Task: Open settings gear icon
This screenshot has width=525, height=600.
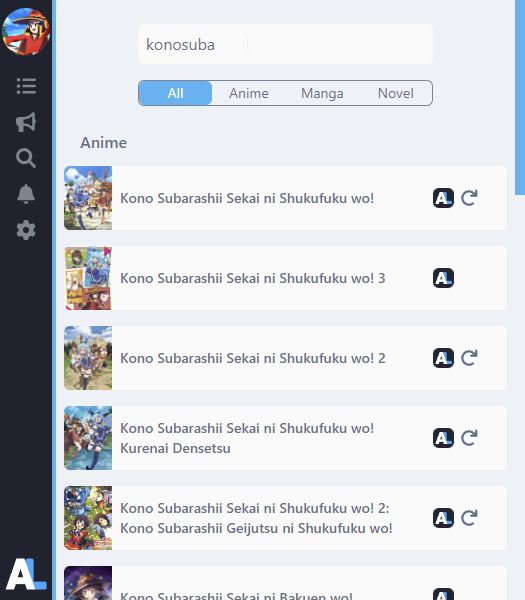Action: click(x=26, y=230)
